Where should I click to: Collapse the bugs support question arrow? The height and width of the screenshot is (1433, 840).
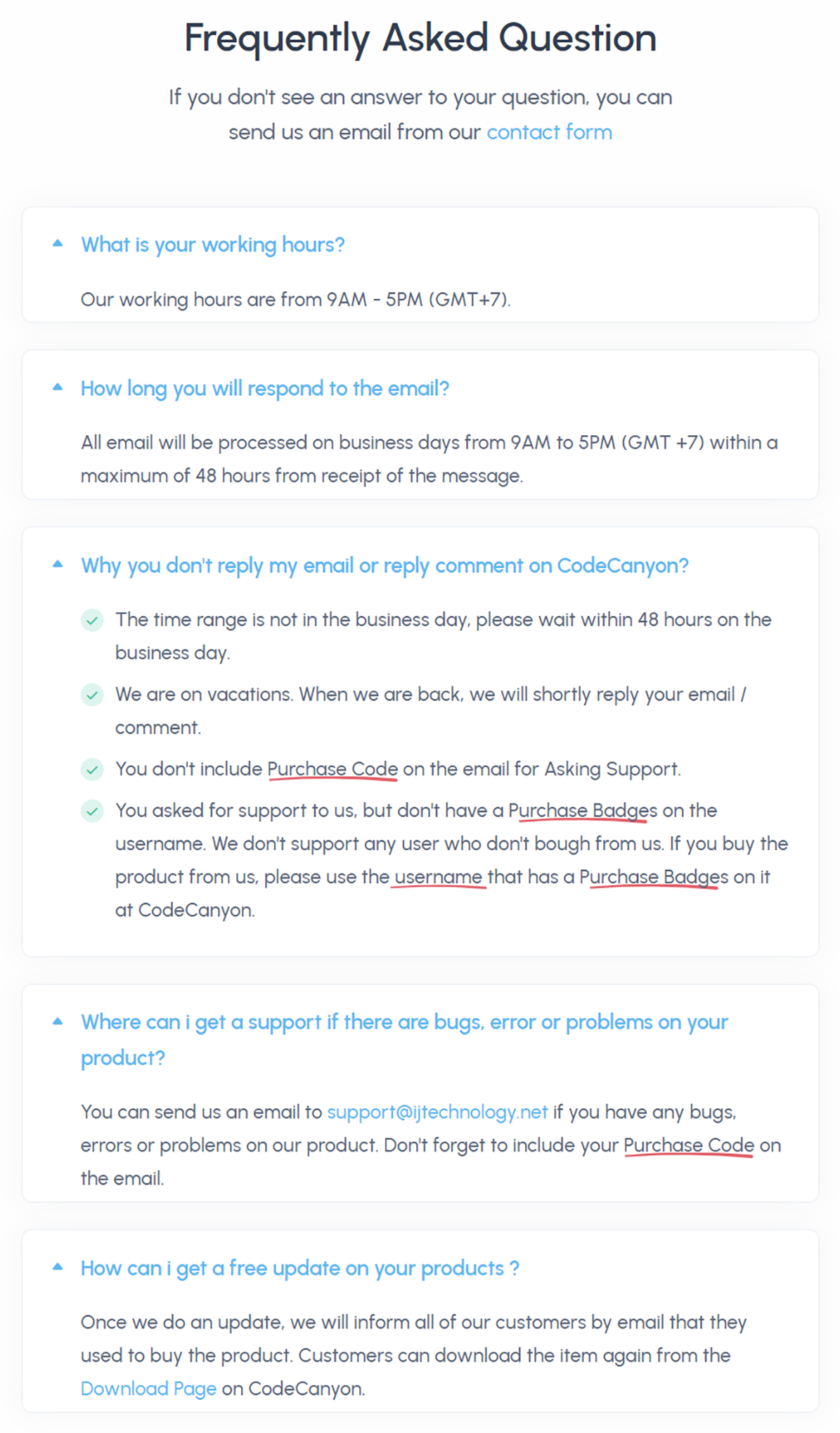click(58, 1022)
